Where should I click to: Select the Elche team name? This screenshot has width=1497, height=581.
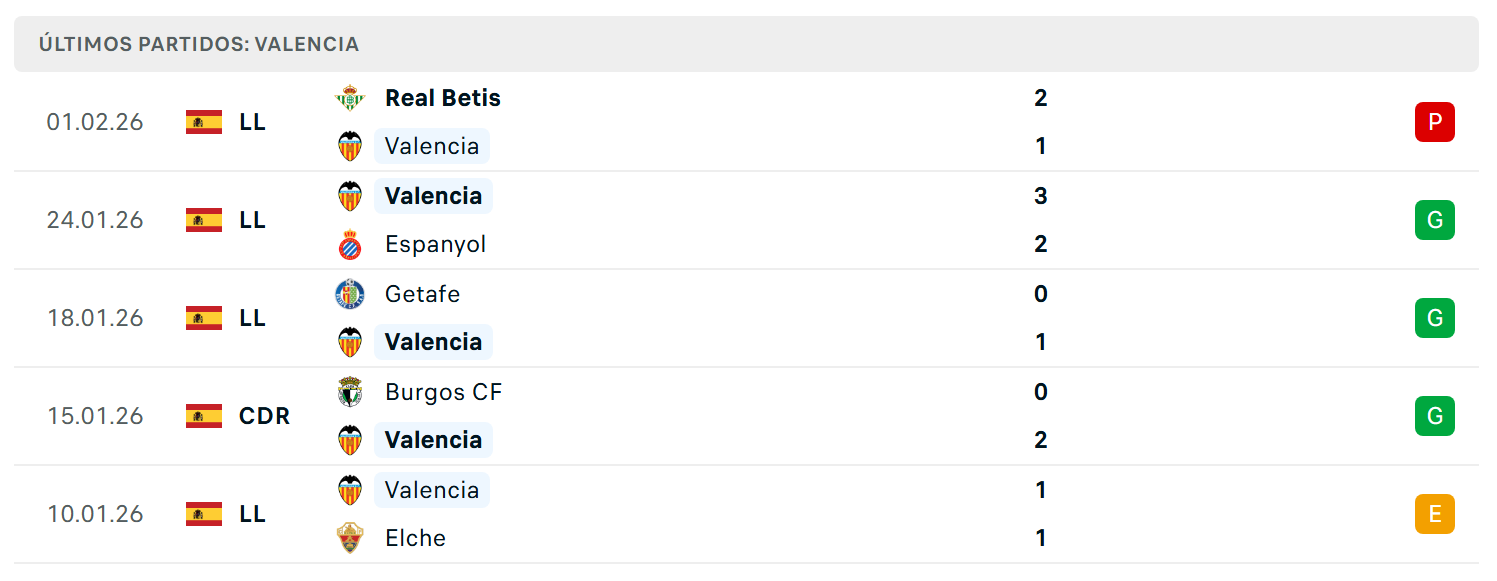coord(415,538)
